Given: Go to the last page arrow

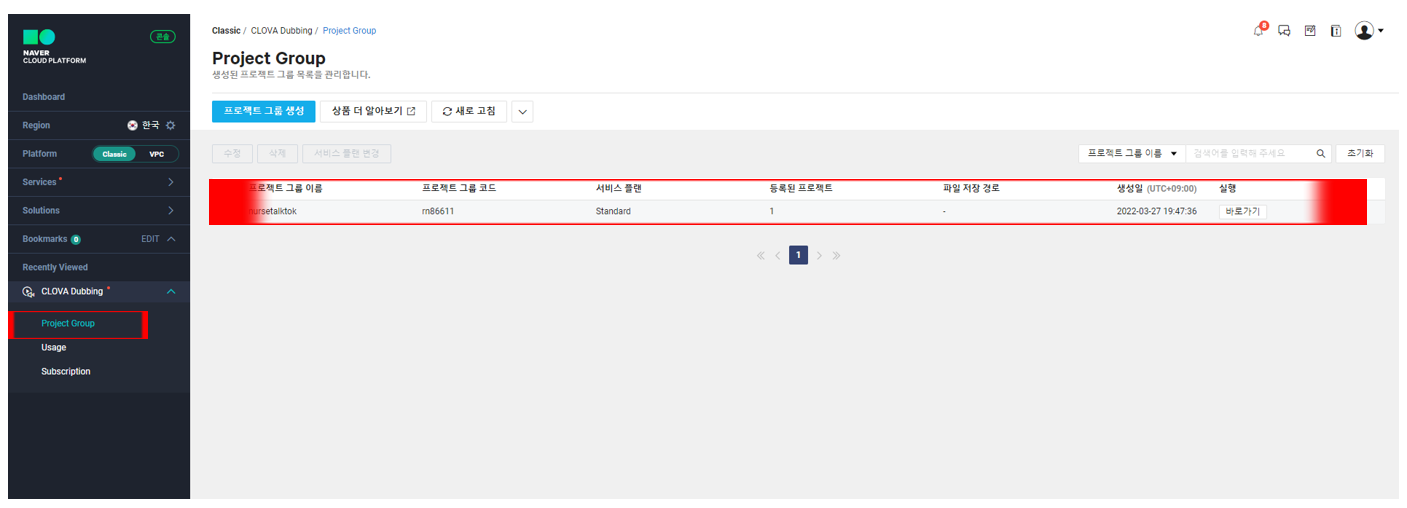Looking at the screenshot, I should (x=836, y=256).
